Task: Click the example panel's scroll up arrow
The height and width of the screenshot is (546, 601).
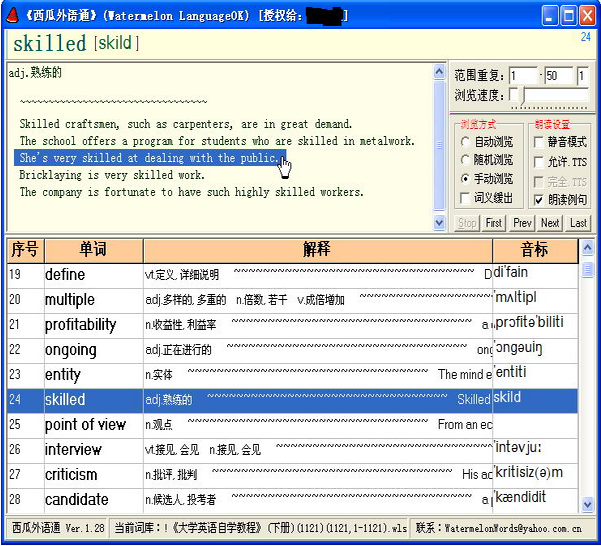Action: (439, 71)
